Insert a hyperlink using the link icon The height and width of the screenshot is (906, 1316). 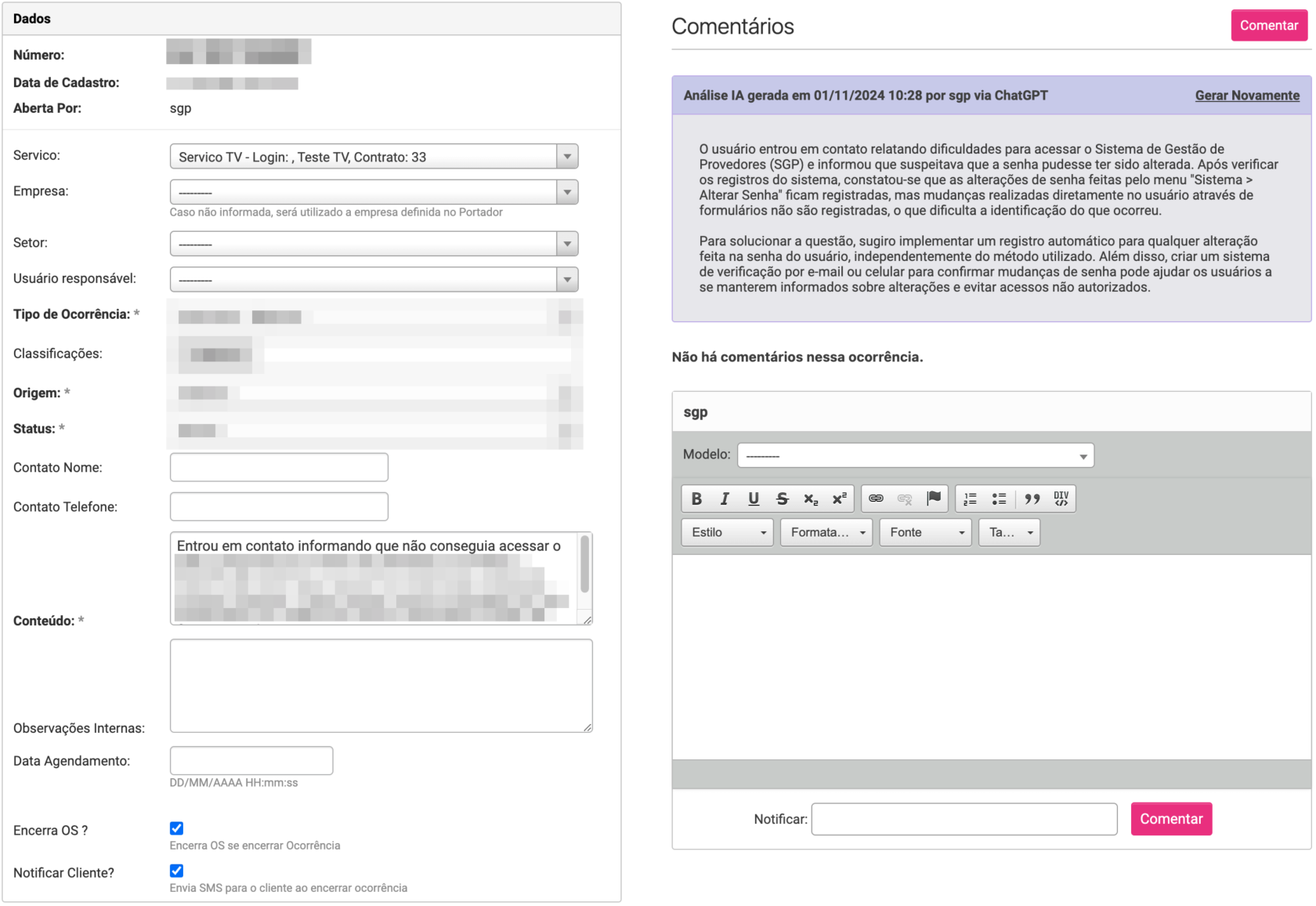[x=876, y=498]
